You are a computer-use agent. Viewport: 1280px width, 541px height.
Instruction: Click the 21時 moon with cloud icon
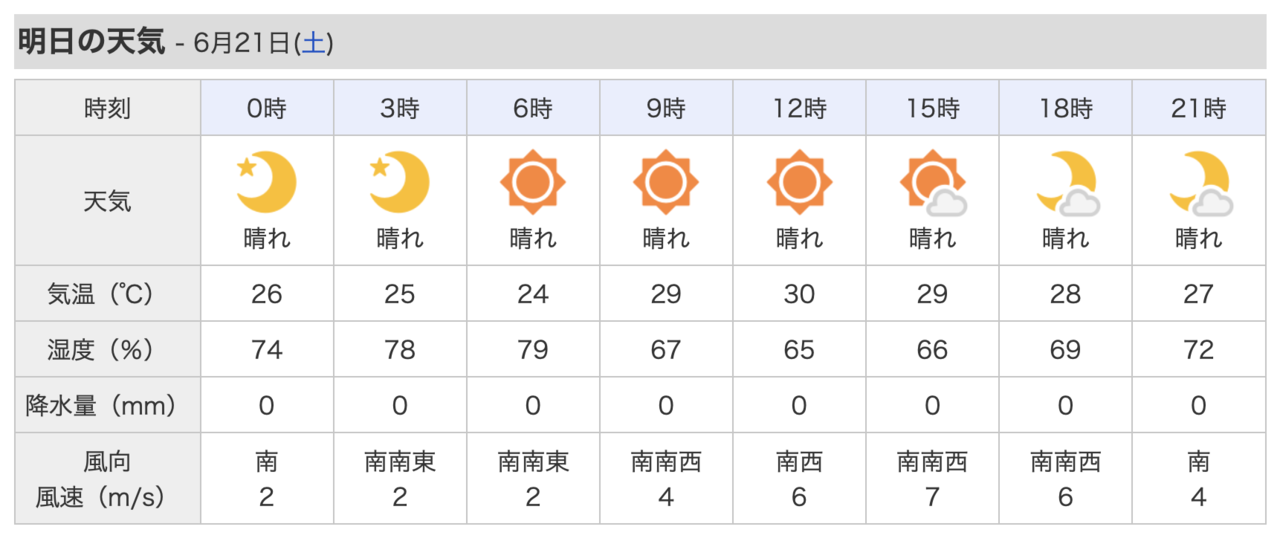click(1199, 183)
